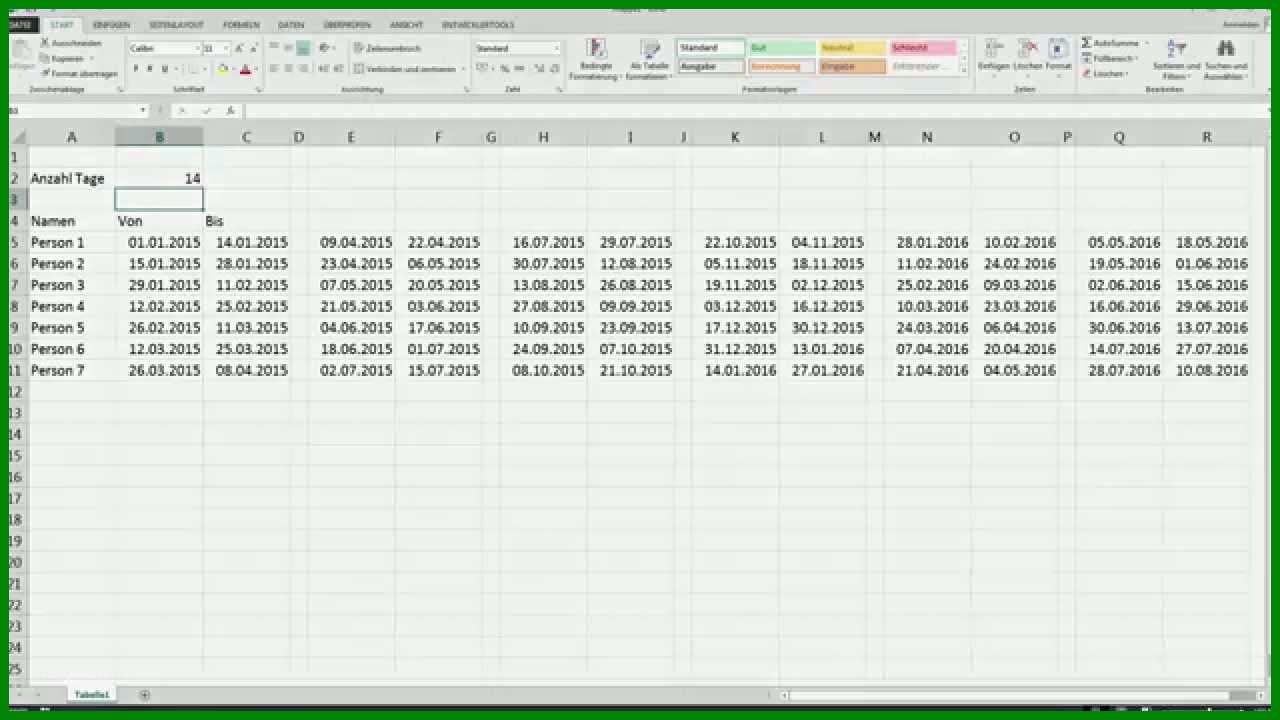
Task: Increase the cell indent
Action: point(337,69)
